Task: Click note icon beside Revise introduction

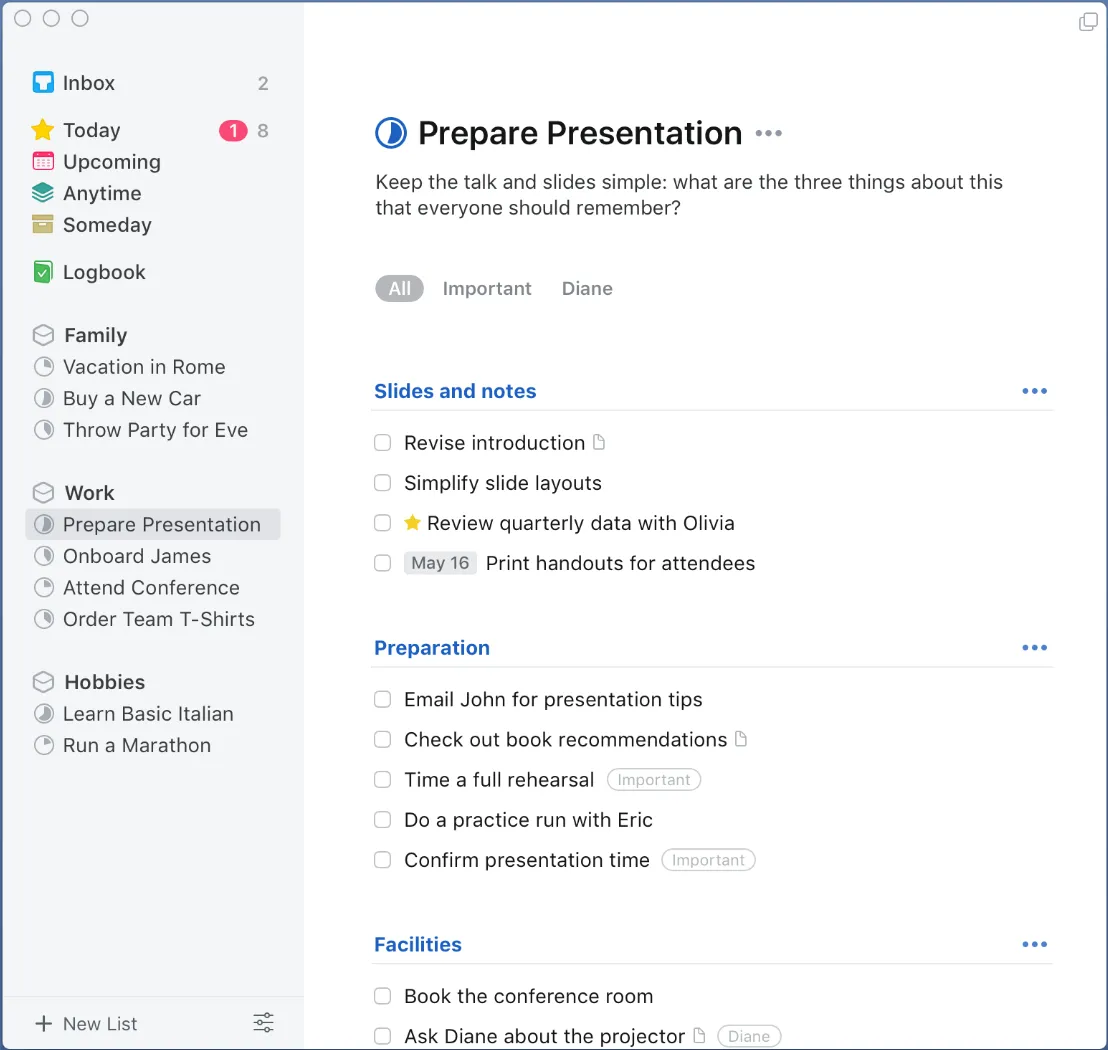Action: pos(599,442)
